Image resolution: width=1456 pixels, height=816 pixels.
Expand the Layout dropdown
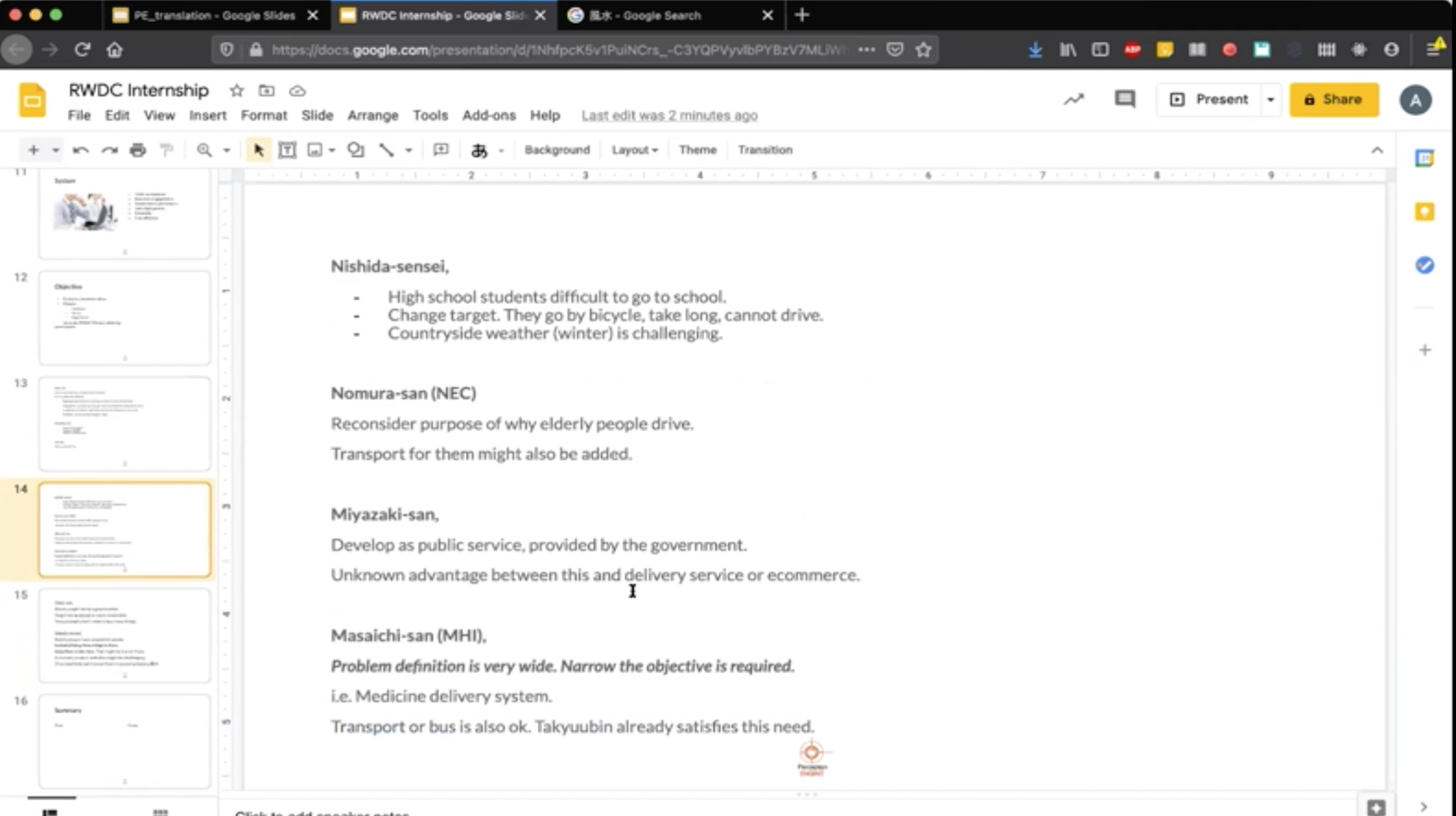(x=634, y=150)
